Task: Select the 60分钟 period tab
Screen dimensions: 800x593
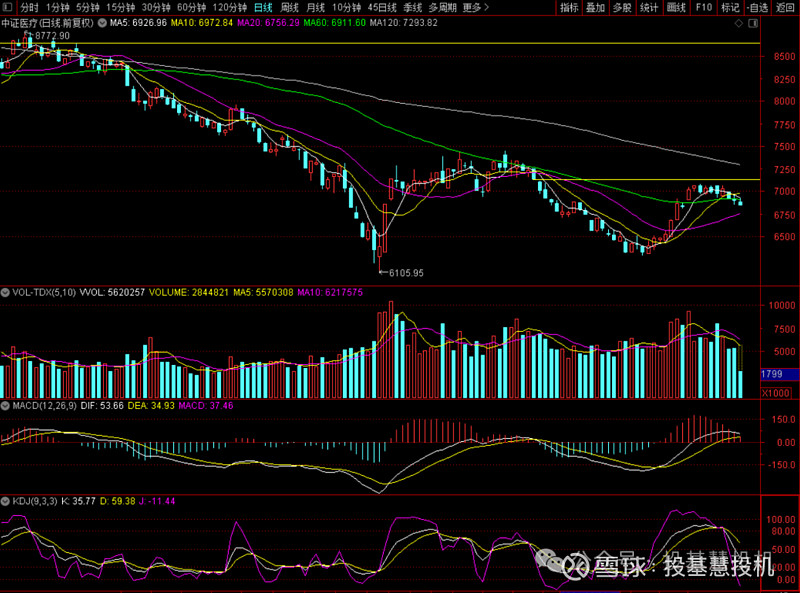Action: coord(191,8)
